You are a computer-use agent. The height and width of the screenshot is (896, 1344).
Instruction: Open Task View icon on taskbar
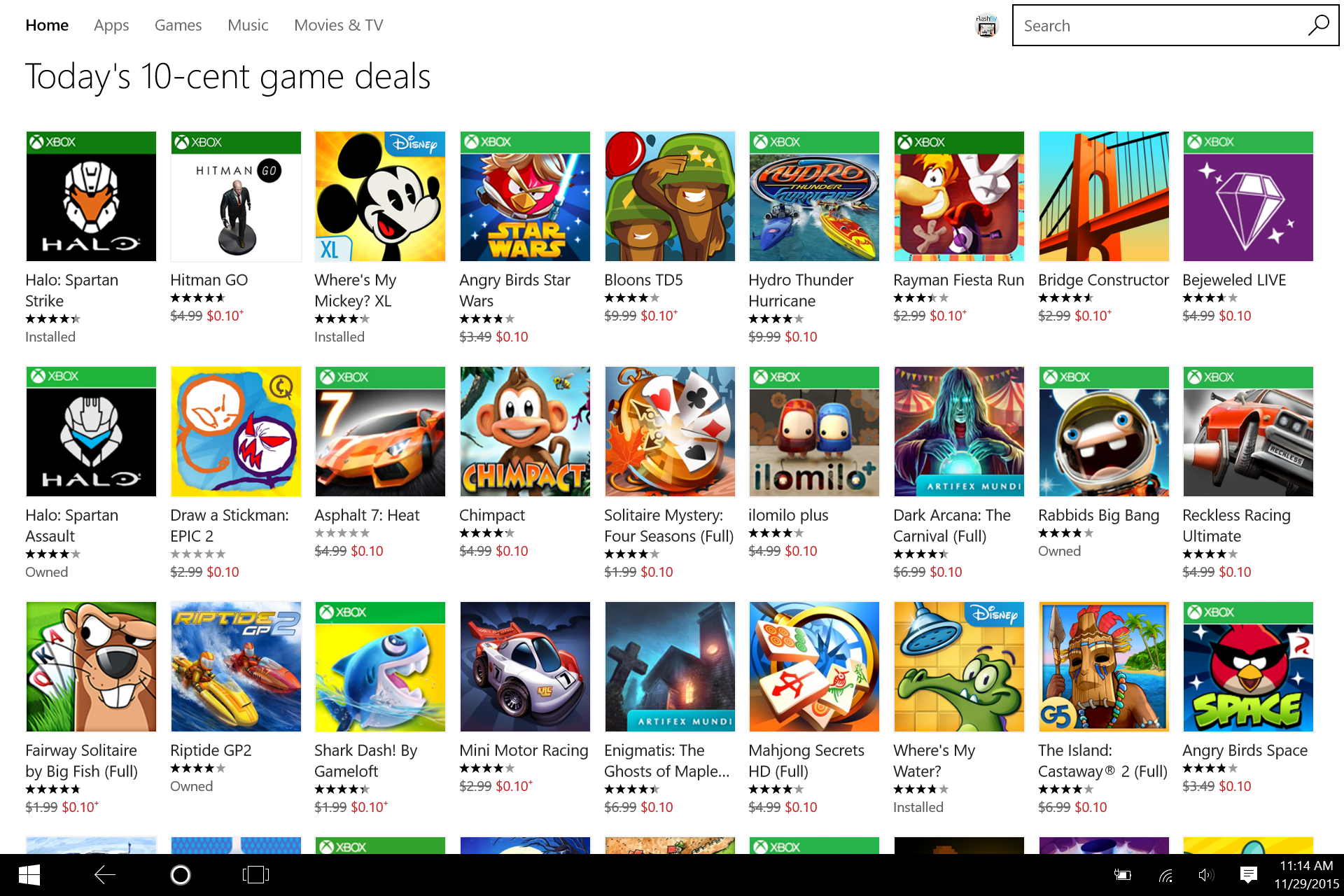tap(255, 875)
